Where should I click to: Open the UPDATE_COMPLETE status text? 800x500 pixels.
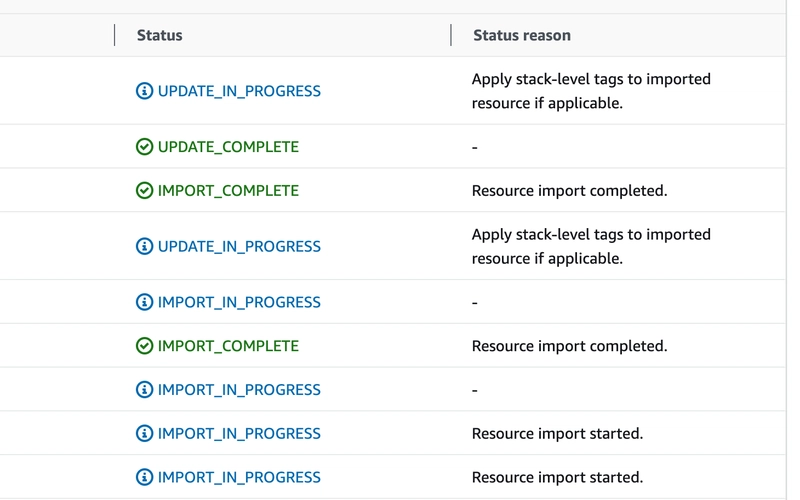point(228,147)
